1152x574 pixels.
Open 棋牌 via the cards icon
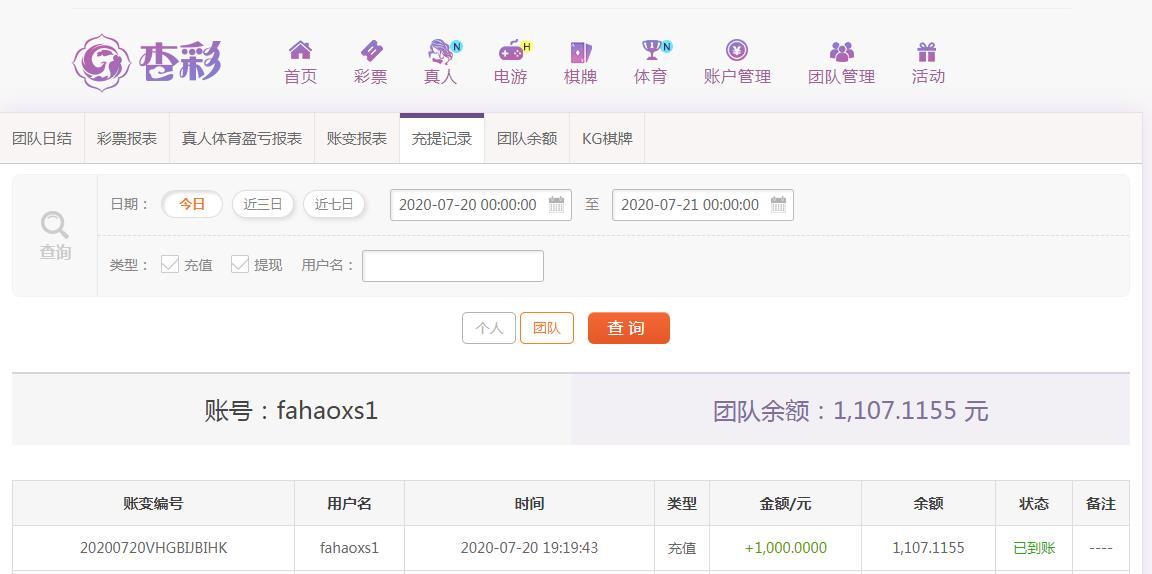(580, 51)
